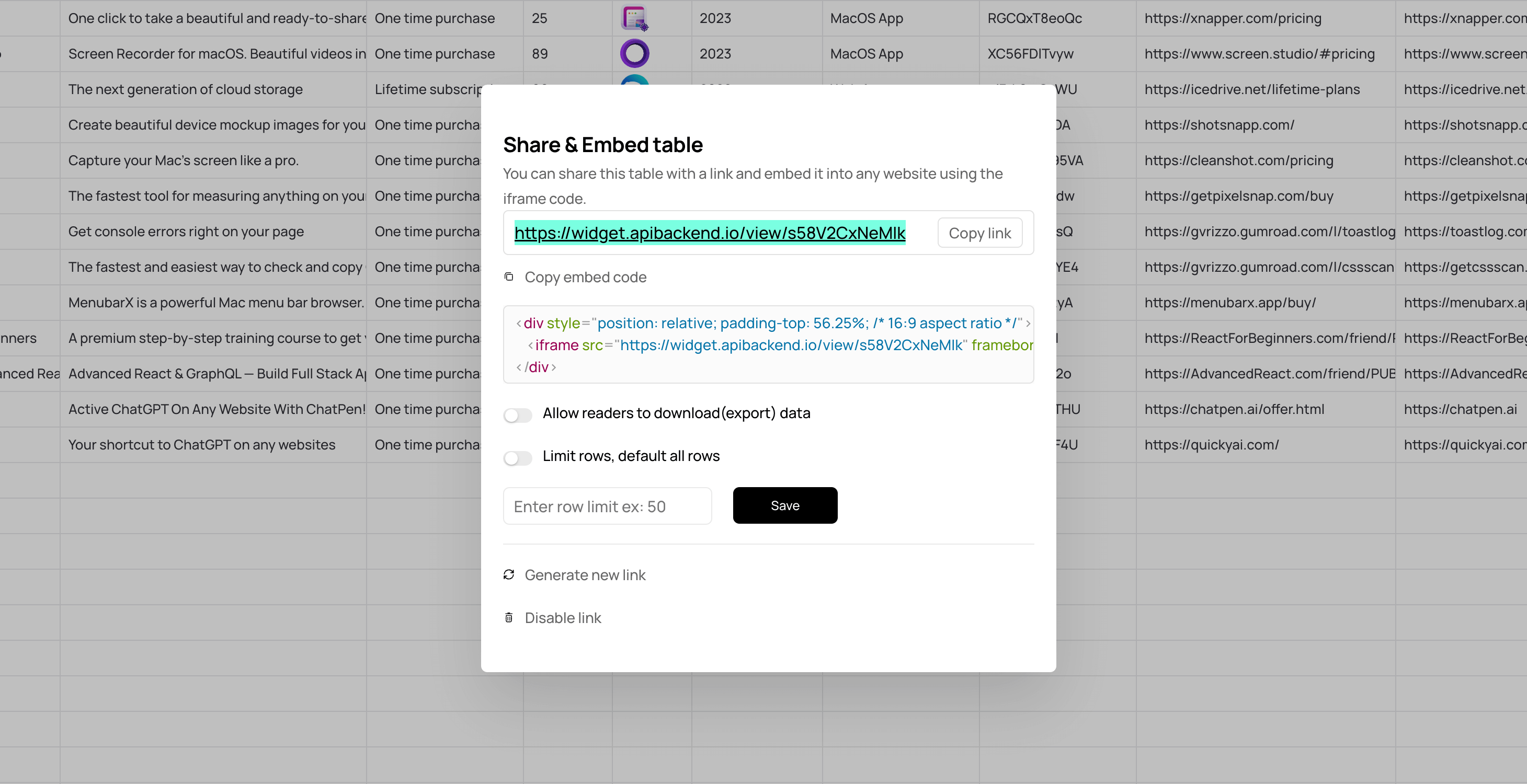Click the black Save button

click(x=785, y=505)
